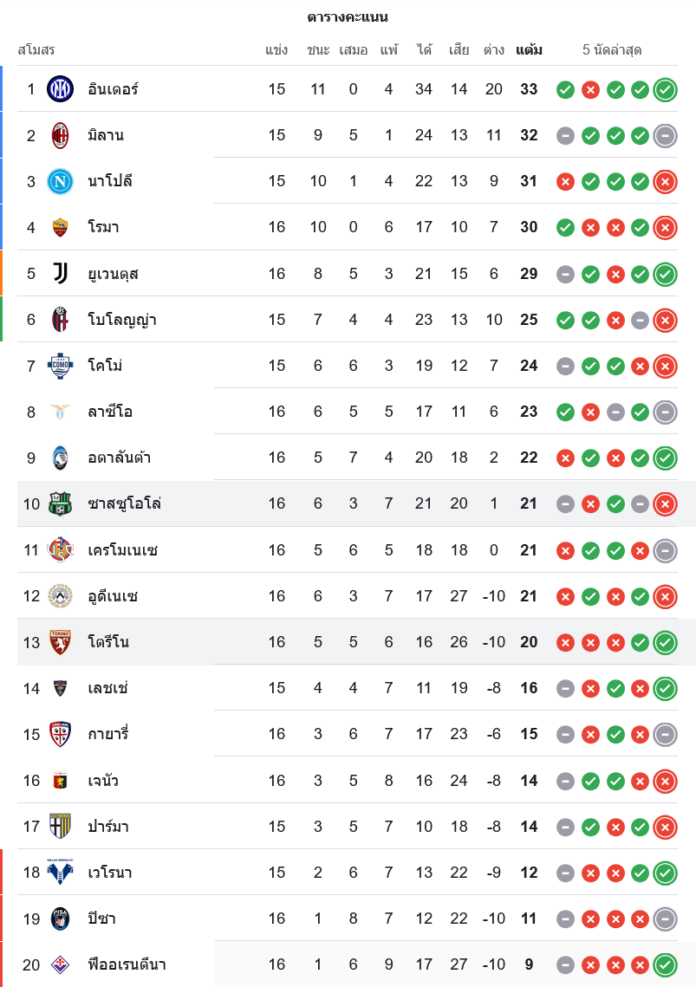Viewport: 696px width, 1000px height.
Task: Select the ตารางคะแนน title tab
Action: click(x=348, y=17)
